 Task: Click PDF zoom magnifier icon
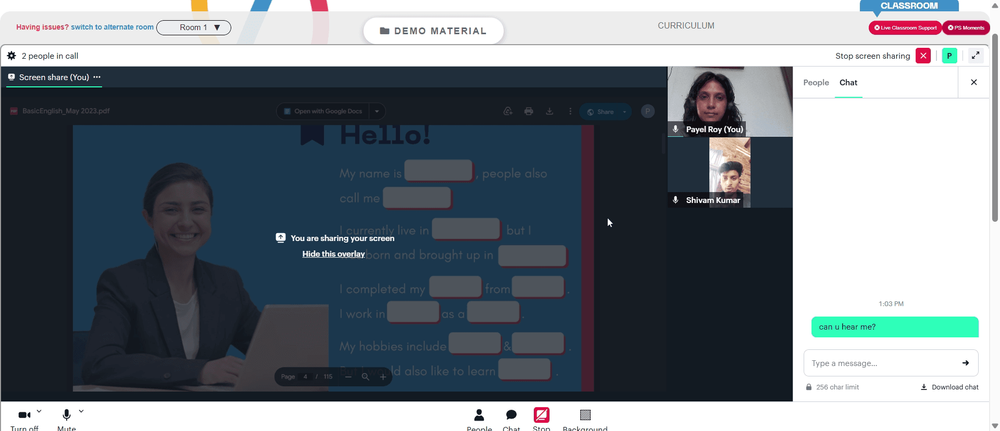[x=365, y=377]
